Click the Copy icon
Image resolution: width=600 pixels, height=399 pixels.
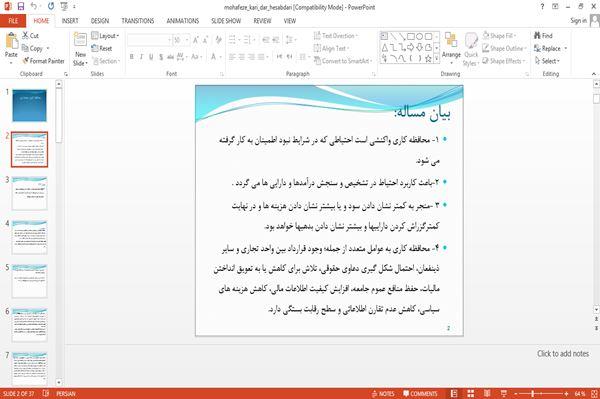(x=33, y=49)
